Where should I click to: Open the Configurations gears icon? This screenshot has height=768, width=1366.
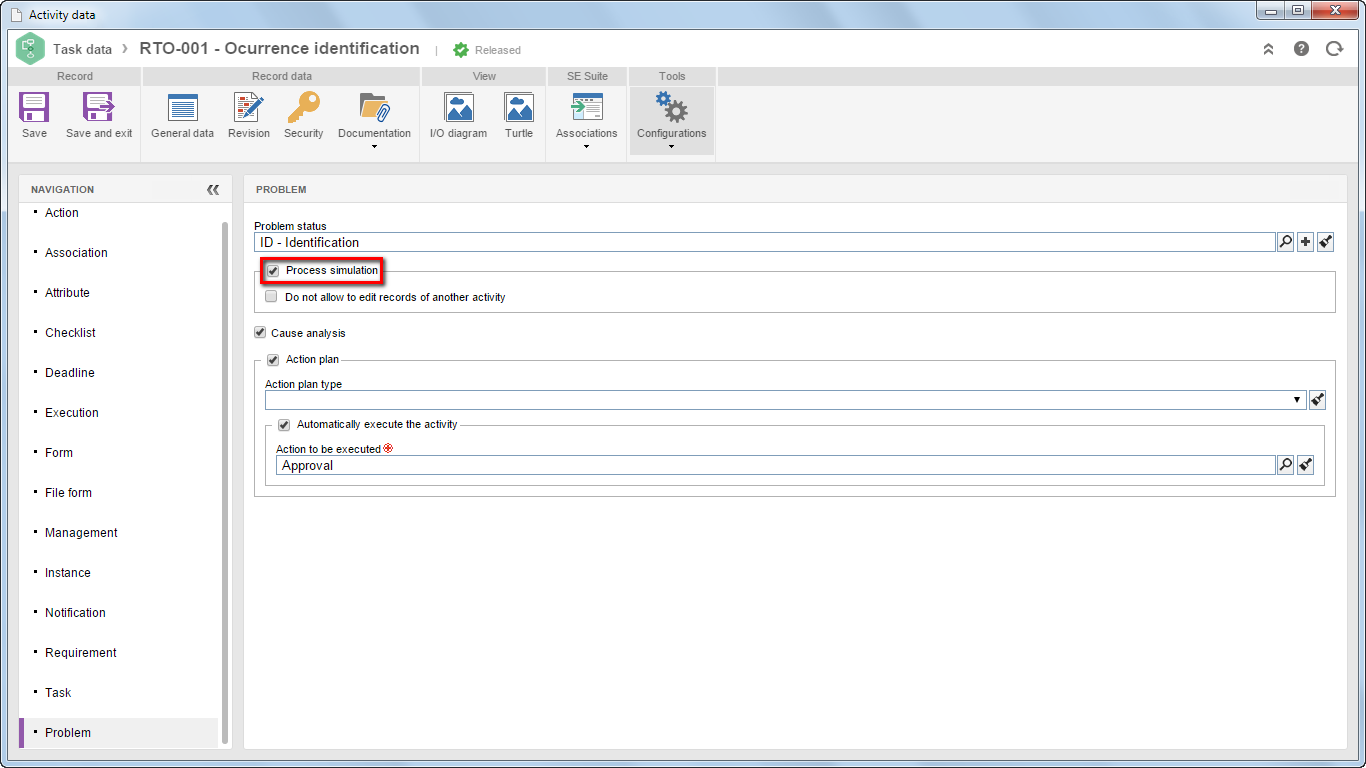click(x=671, y=108)
